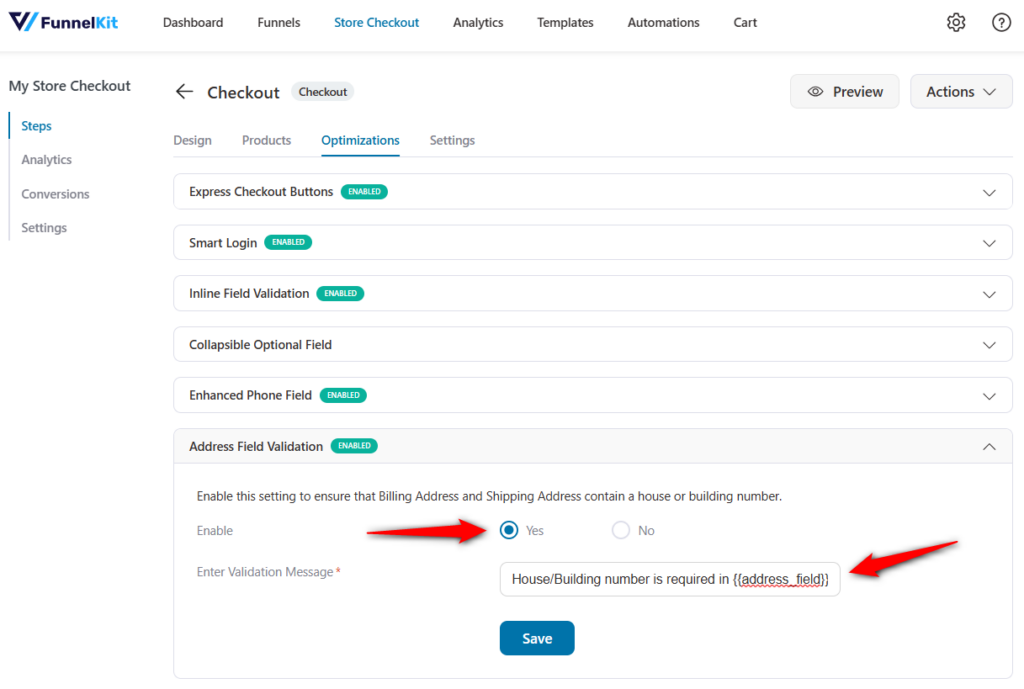Open Cart in top navigation
Image resolution: width=1024 pixels, height=689 pixels.
tap(744, 22)
